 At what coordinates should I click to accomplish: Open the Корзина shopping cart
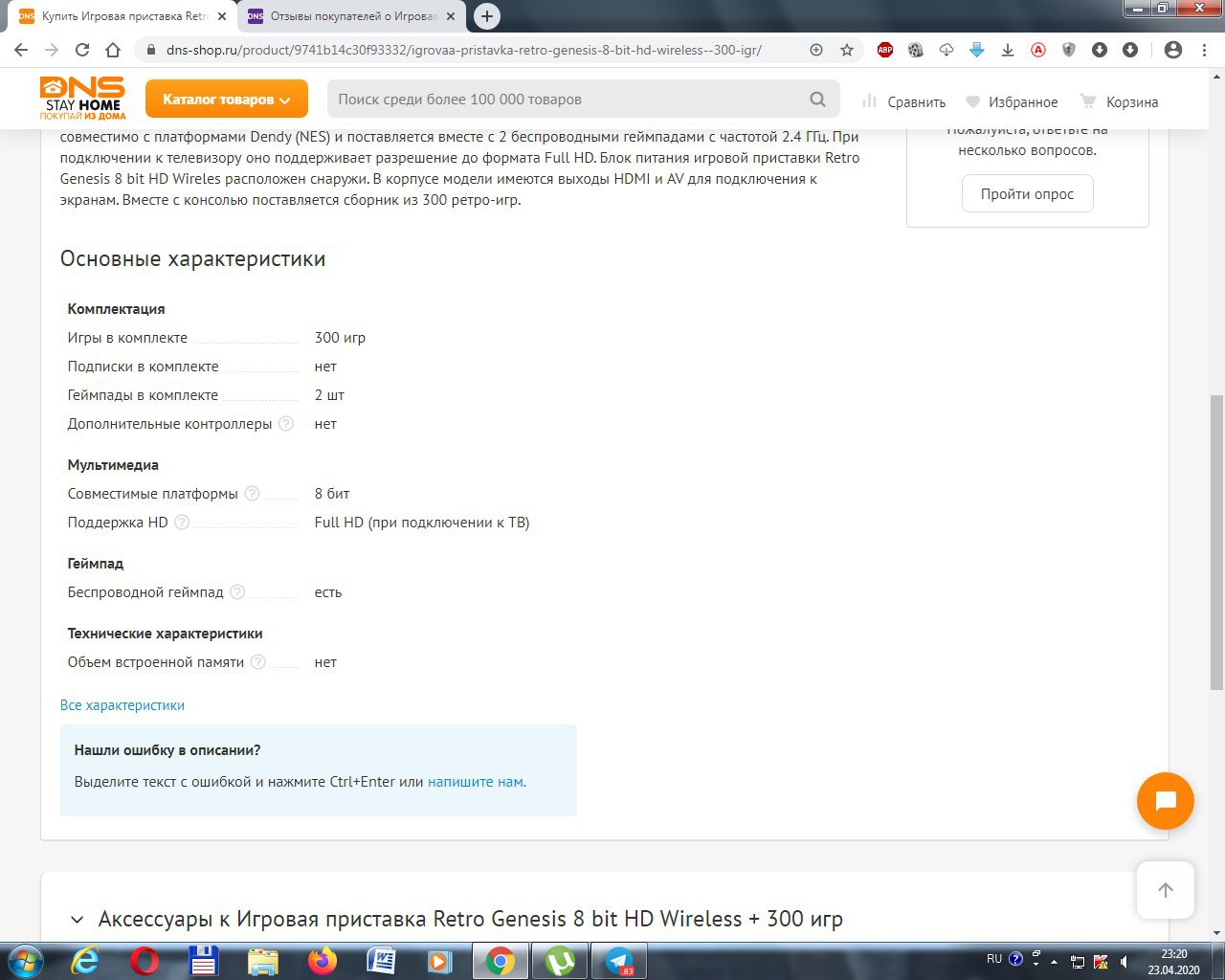(1119, 101)
